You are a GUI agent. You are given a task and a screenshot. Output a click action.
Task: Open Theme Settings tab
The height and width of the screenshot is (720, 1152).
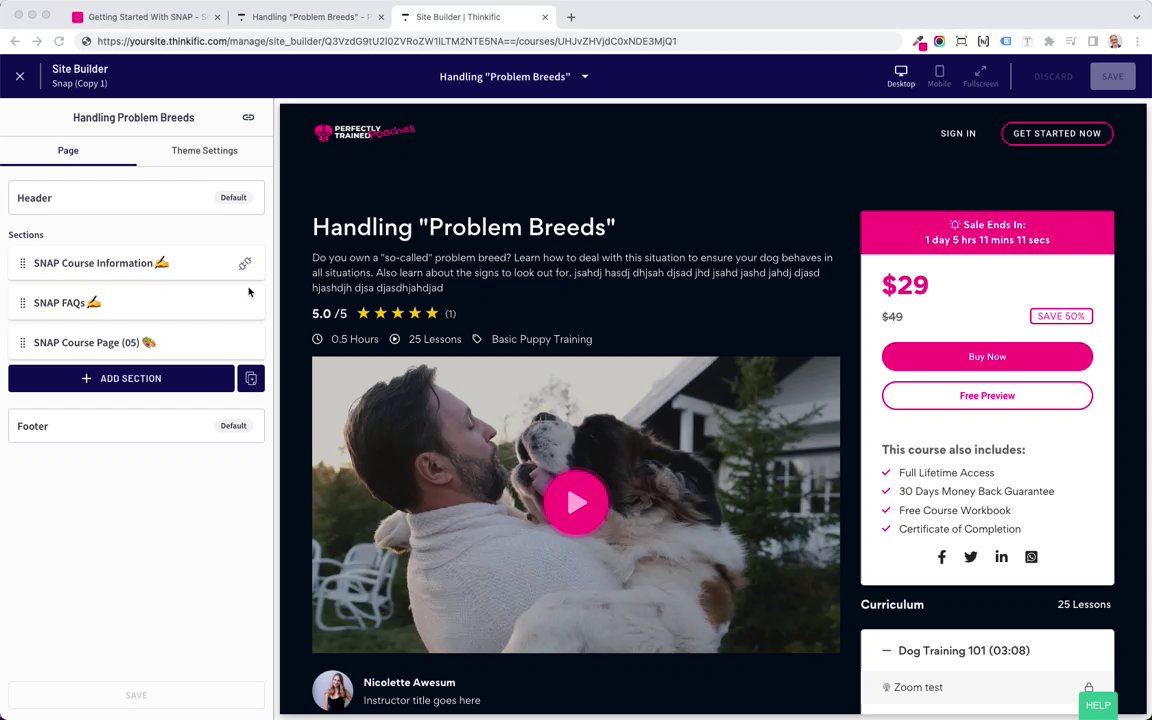204,151
